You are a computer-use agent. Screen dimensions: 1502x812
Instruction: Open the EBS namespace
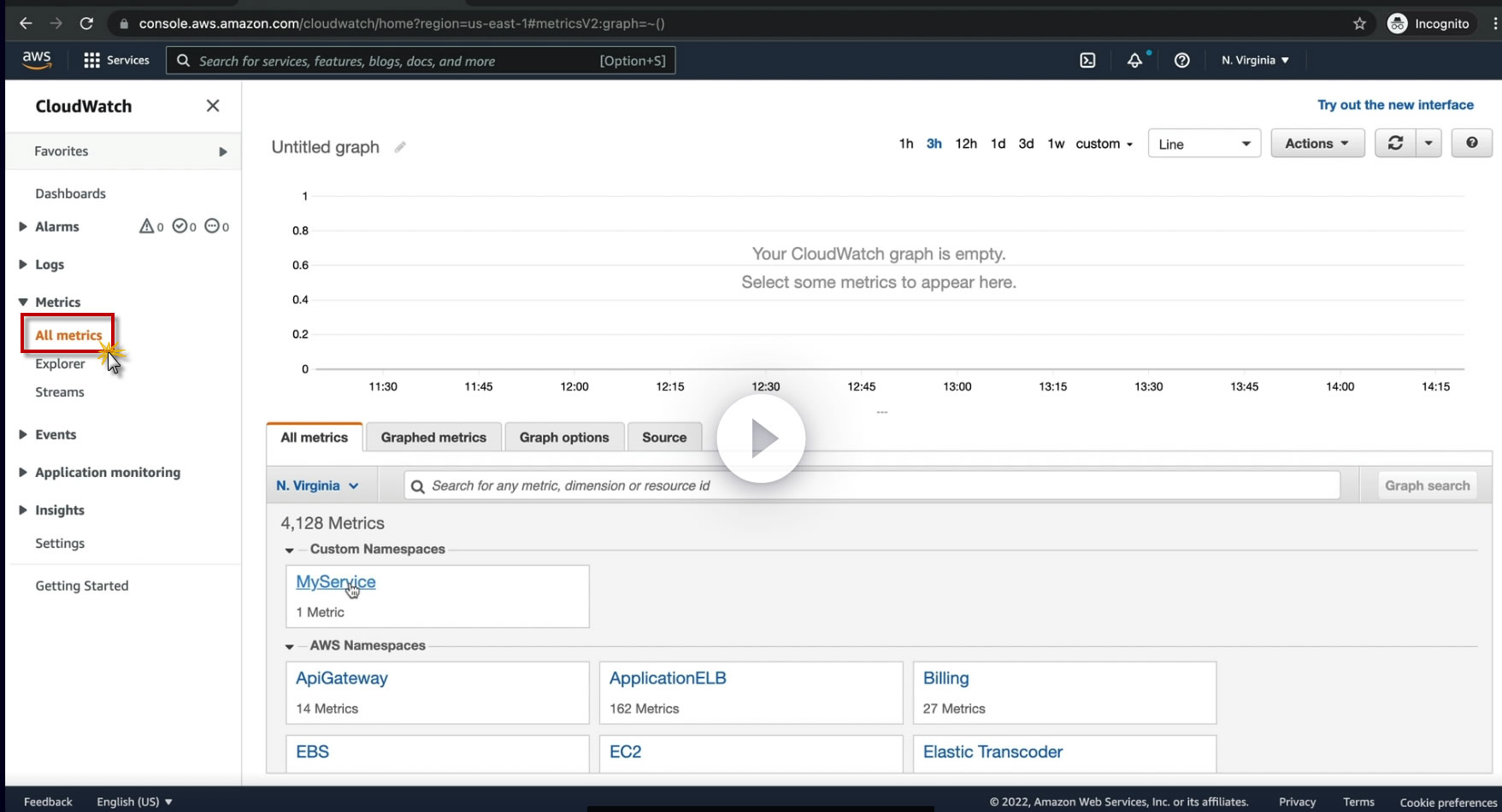312,752
